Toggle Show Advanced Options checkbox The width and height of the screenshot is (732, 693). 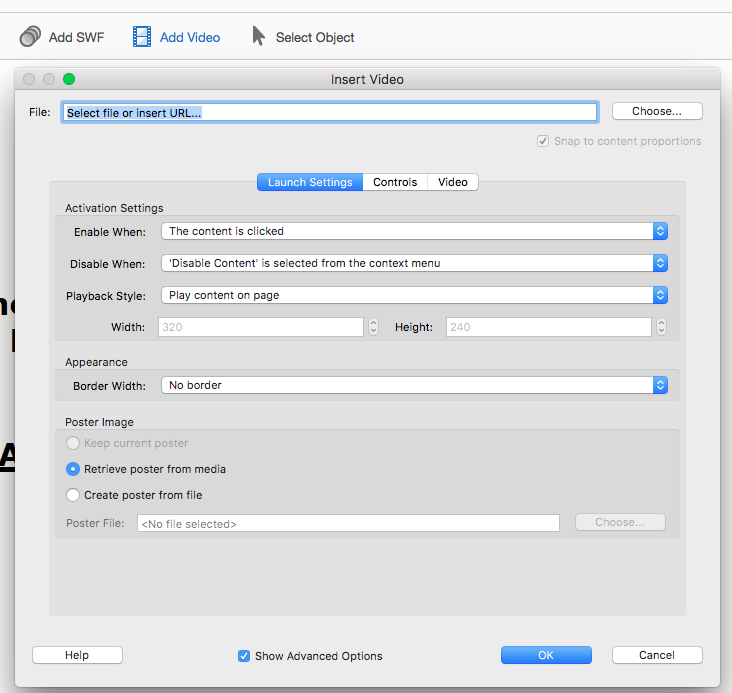point(244,656)
